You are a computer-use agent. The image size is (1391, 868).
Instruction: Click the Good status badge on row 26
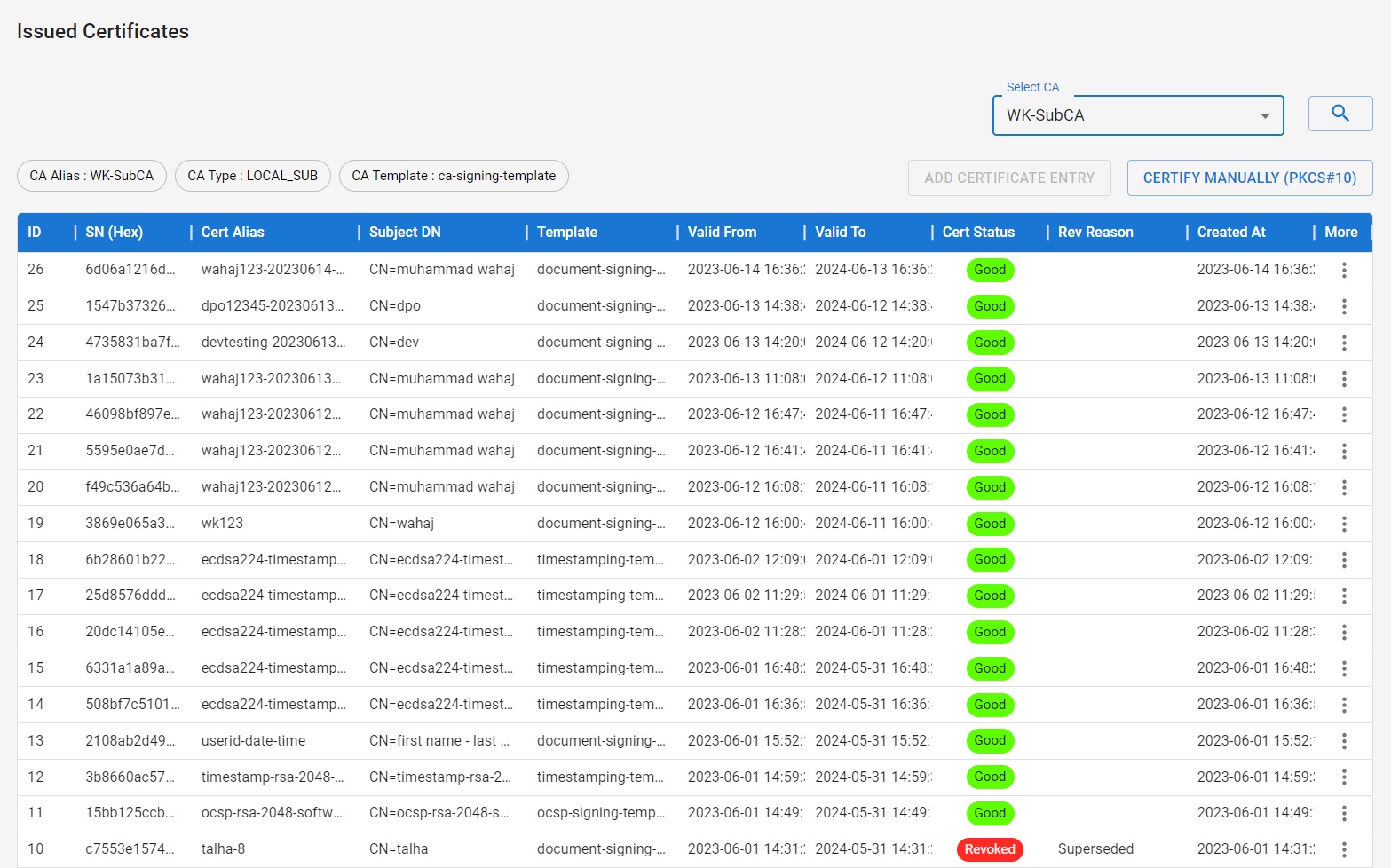pyautogui.click(x=989, y=269)
